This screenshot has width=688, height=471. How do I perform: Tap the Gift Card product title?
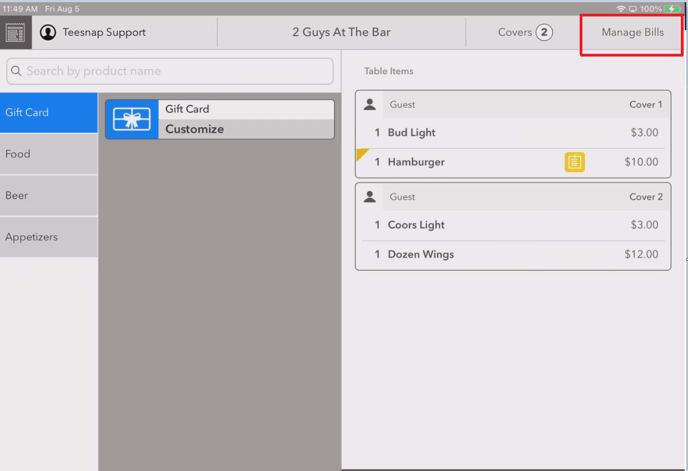coord(187,109)
